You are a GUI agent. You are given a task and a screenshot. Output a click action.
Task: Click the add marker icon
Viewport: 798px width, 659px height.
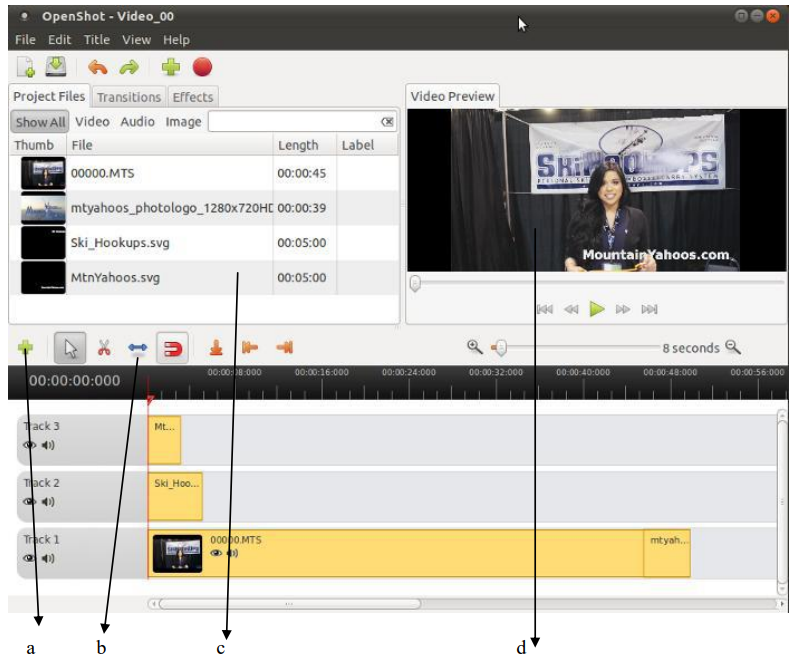click(x=215, y=348)
